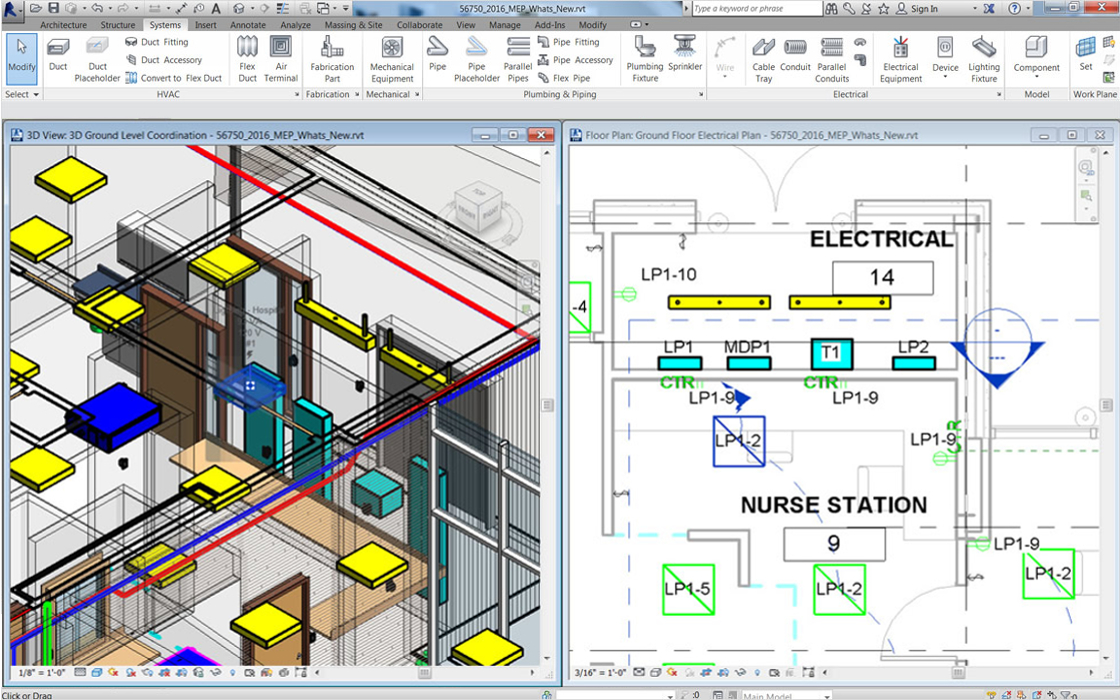
Task: Pick the Cable Tray tool
Action: (x=764, y=58)
